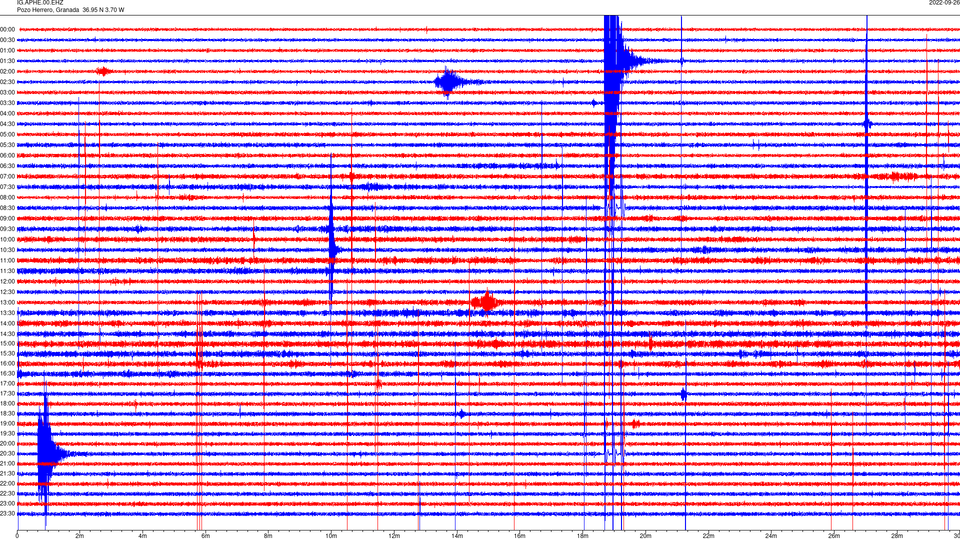Select the 19:30 trace time label
Screen dimensions: 960x540
pos(8,433)
